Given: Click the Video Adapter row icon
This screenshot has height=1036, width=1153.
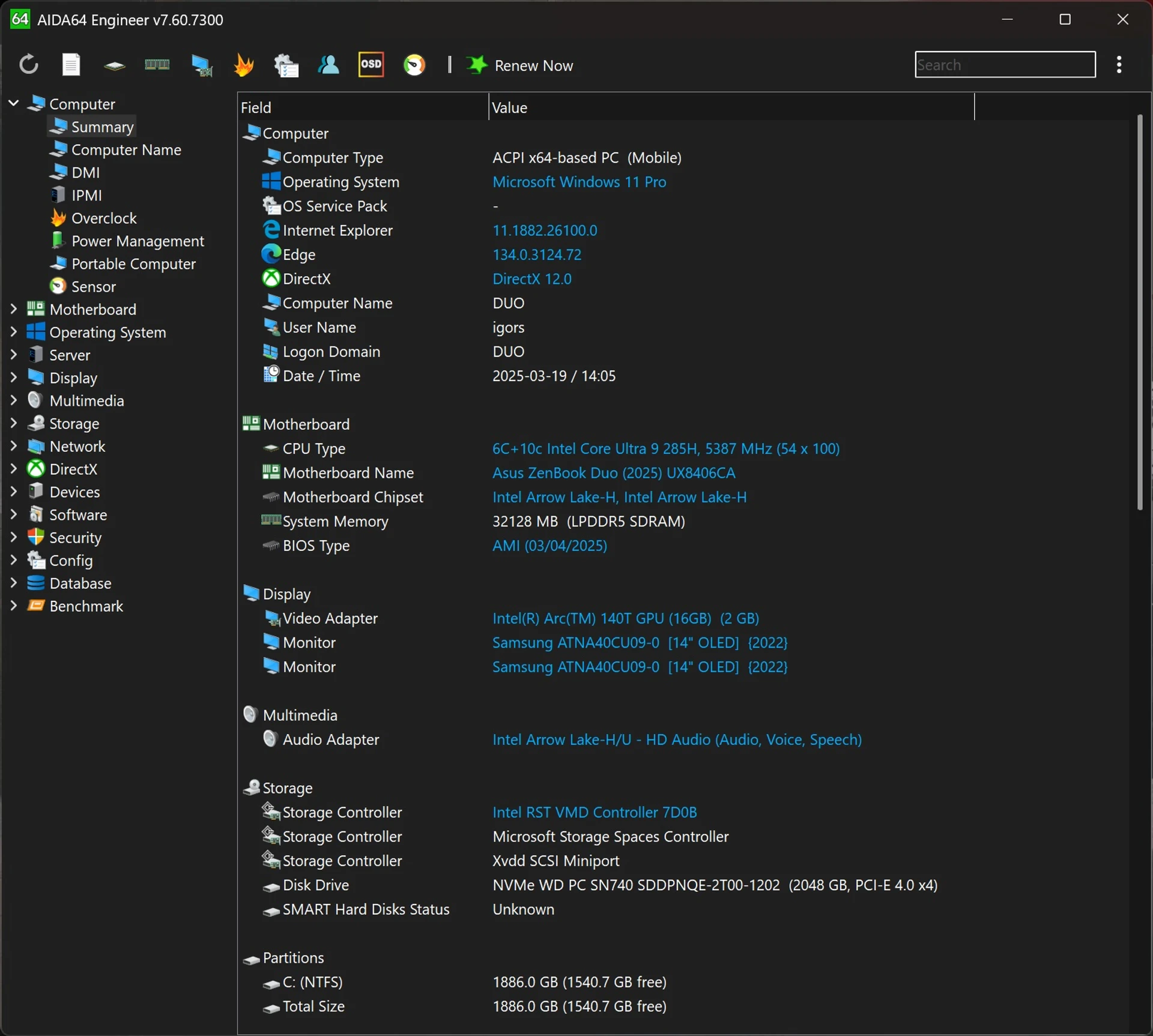Looking at the screenshot, I should [273, 618].
